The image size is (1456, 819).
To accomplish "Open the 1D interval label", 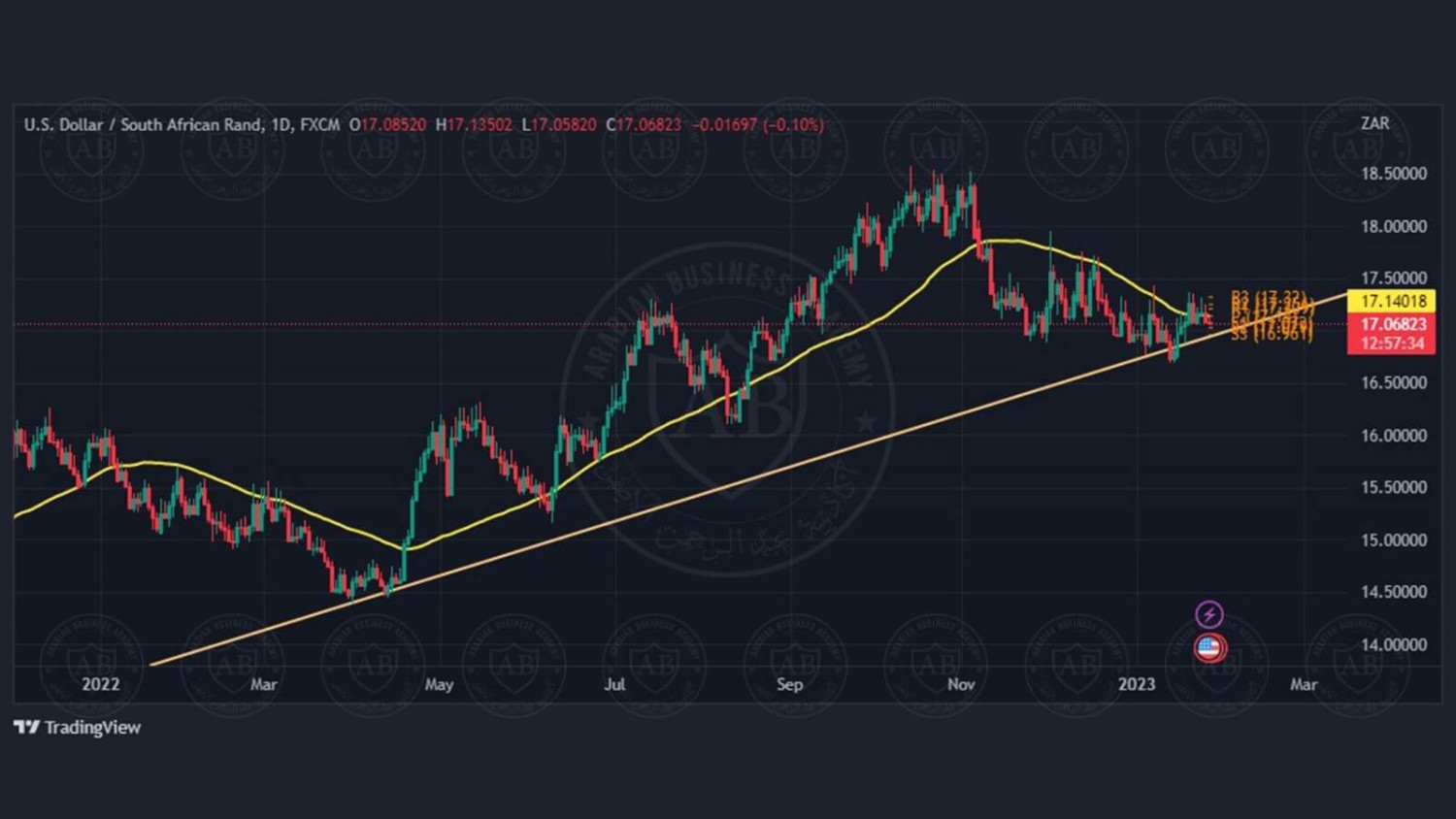I will (x=281, y=124).
